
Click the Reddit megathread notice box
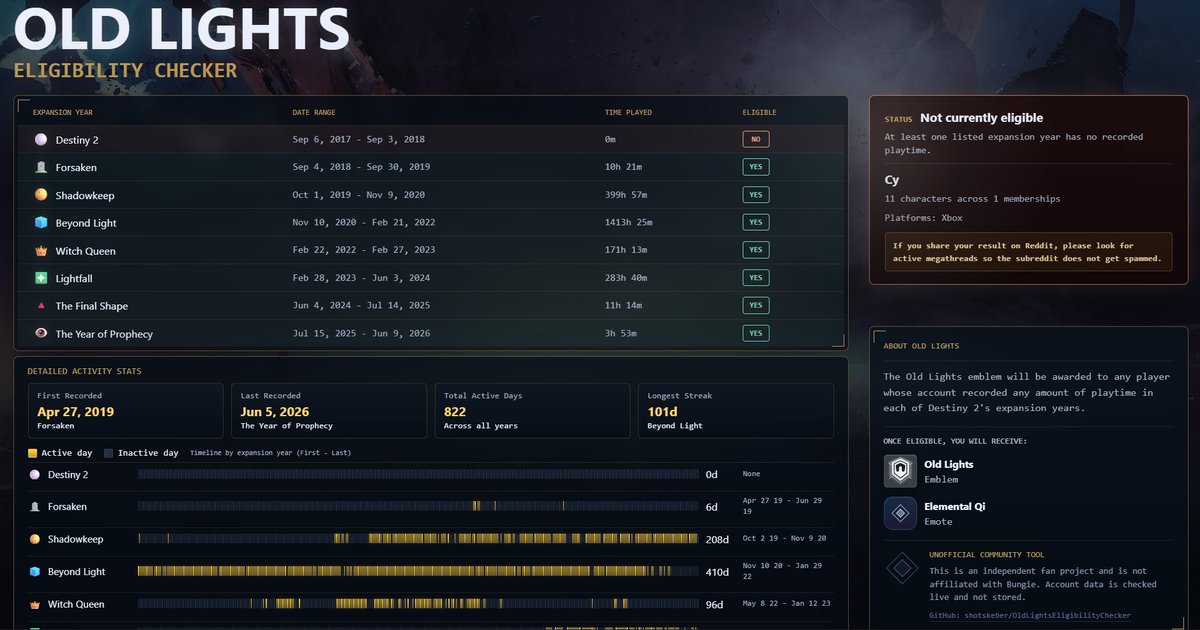pyautogui.click(x=1028, y=252)
